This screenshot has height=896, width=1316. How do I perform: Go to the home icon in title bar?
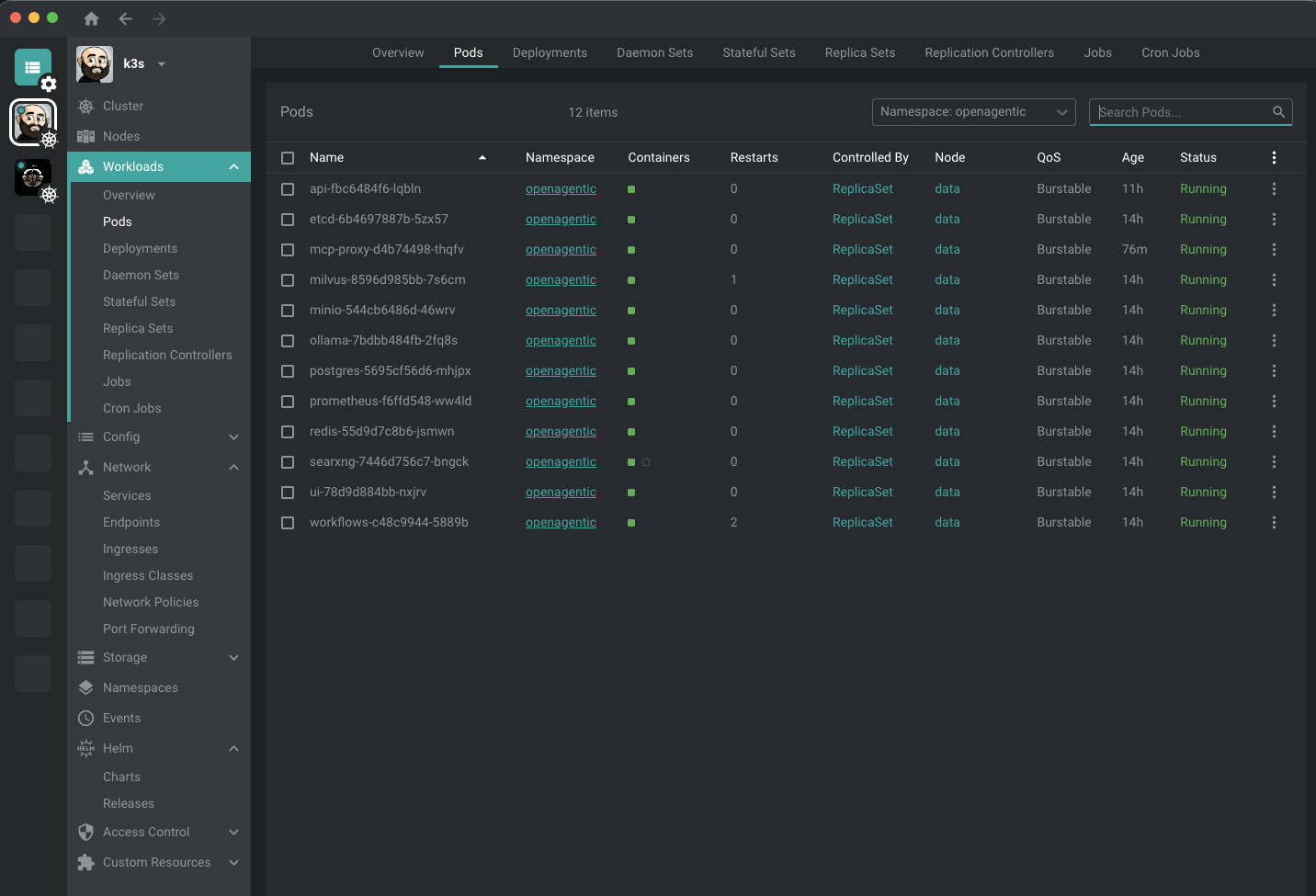point(91,18)
